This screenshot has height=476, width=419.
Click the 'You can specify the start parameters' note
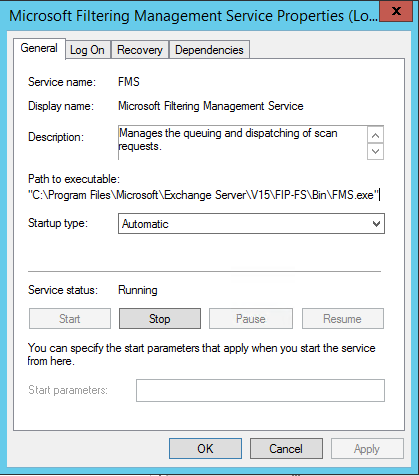pos(201,354)
